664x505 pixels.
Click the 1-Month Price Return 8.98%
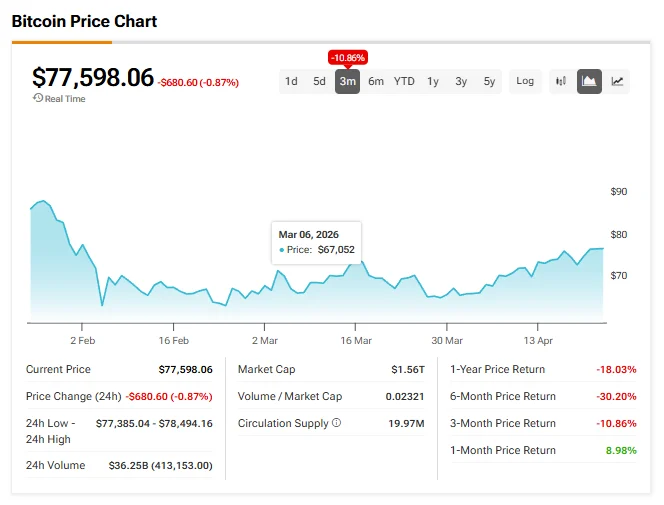[x=621, y=450]
